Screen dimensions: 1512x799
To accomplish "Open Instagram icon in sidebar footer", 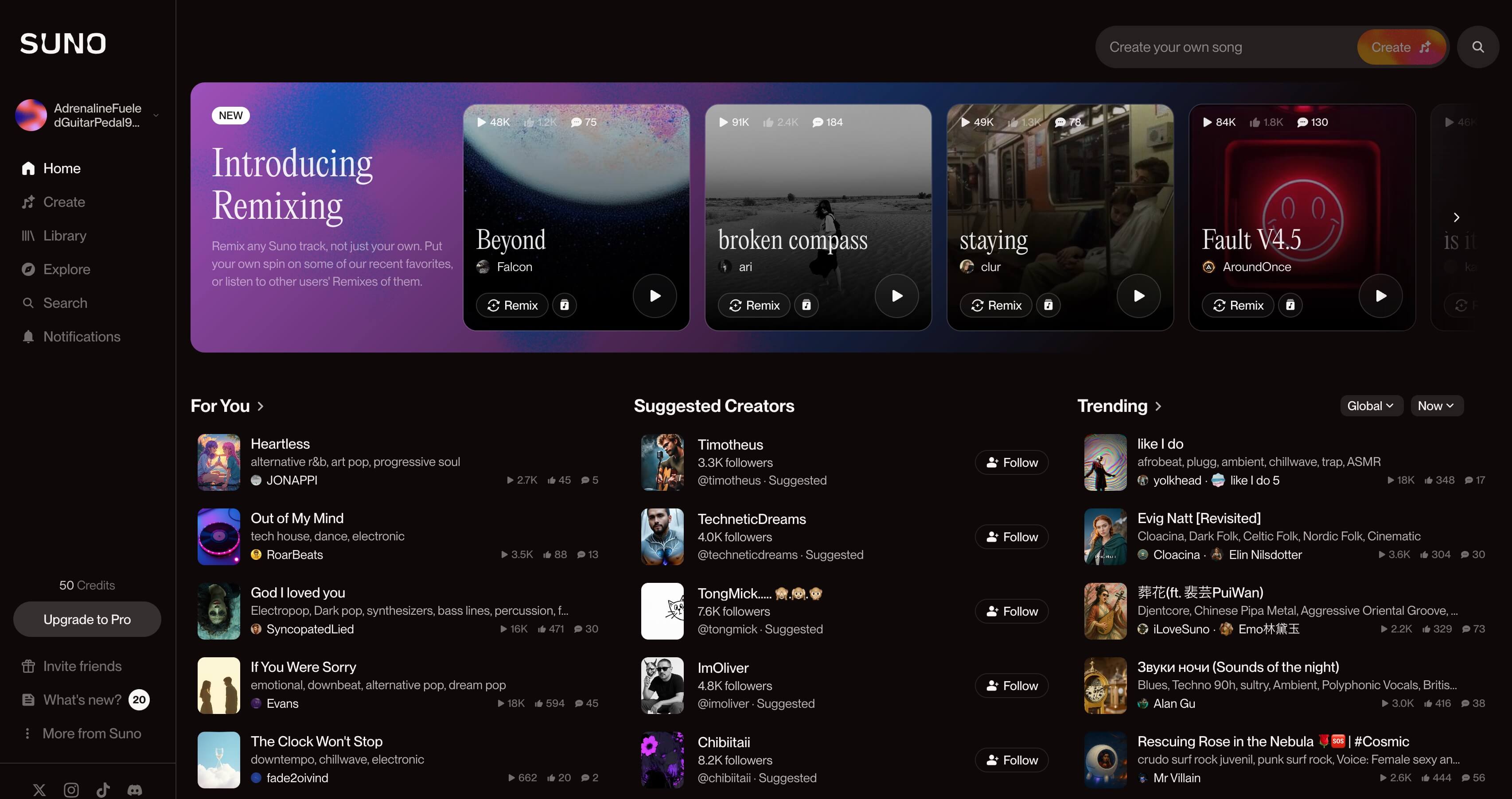I will [x=71, y=790].
